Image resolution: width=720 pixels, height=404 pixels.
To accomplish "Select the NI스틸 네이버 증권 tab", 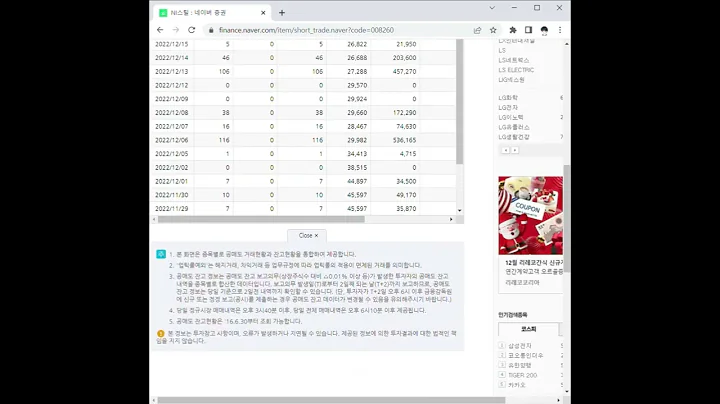I will 212,13.
